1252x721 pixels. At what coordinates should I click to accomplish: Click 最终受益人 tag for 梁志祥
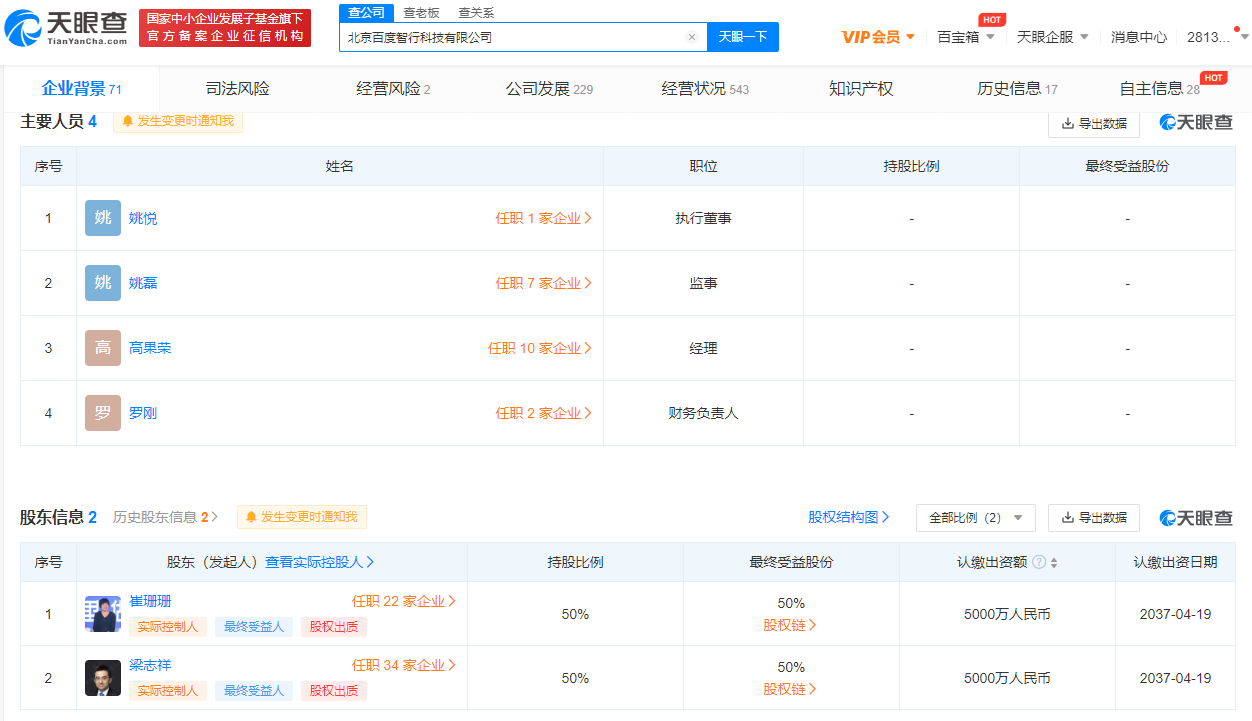pos(254,691)
